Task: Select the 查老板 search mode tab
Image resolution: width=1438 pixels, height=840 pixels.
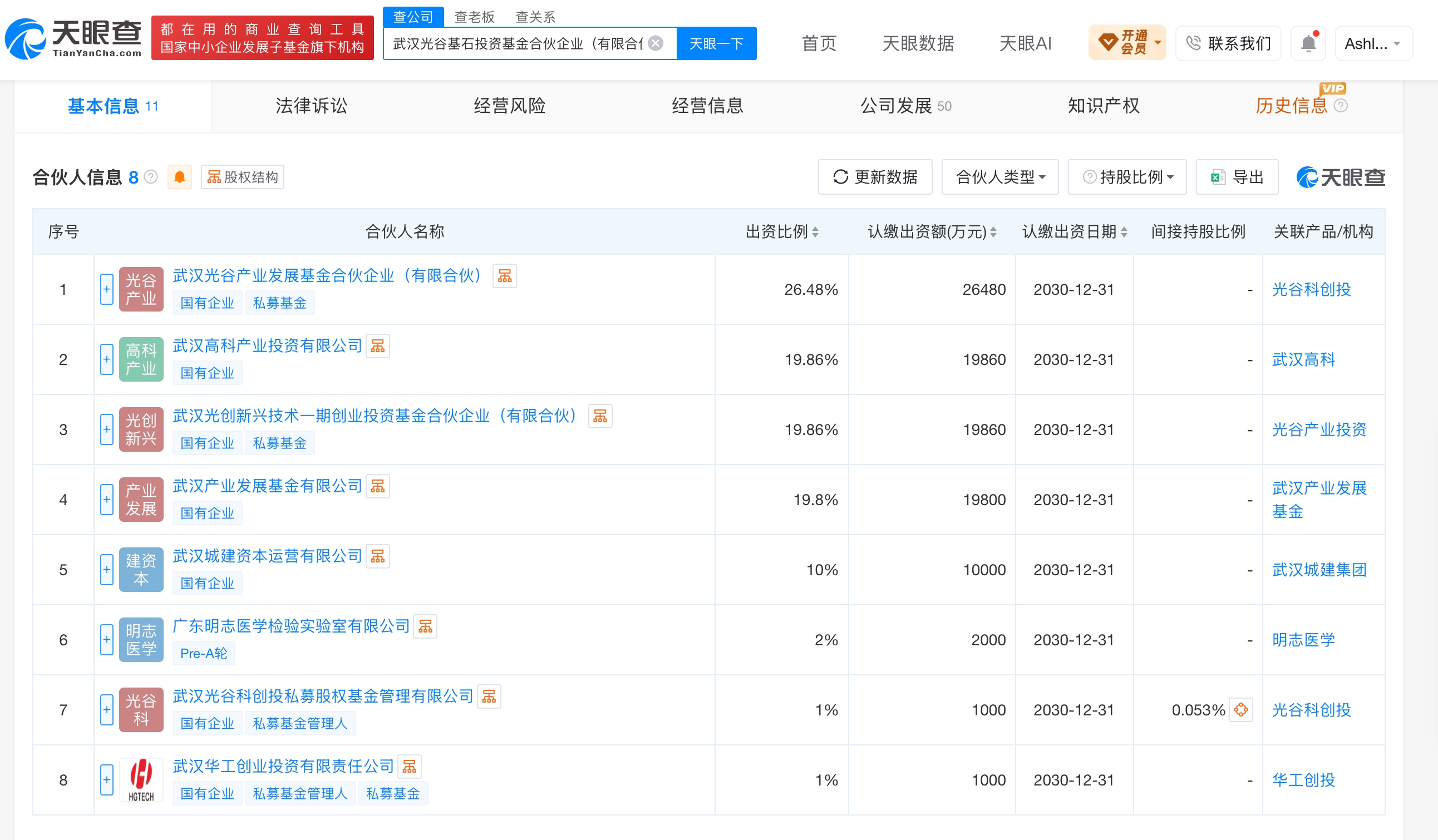Action: point(474,17)
